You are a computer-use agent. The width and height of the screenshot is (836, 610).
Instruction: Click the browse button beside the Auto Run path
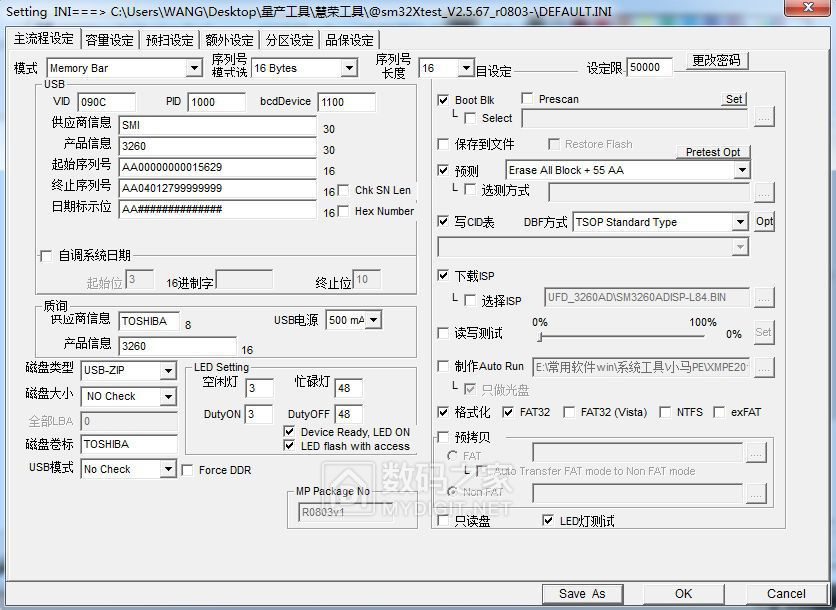pyautogui.click(x=764, y=368)
